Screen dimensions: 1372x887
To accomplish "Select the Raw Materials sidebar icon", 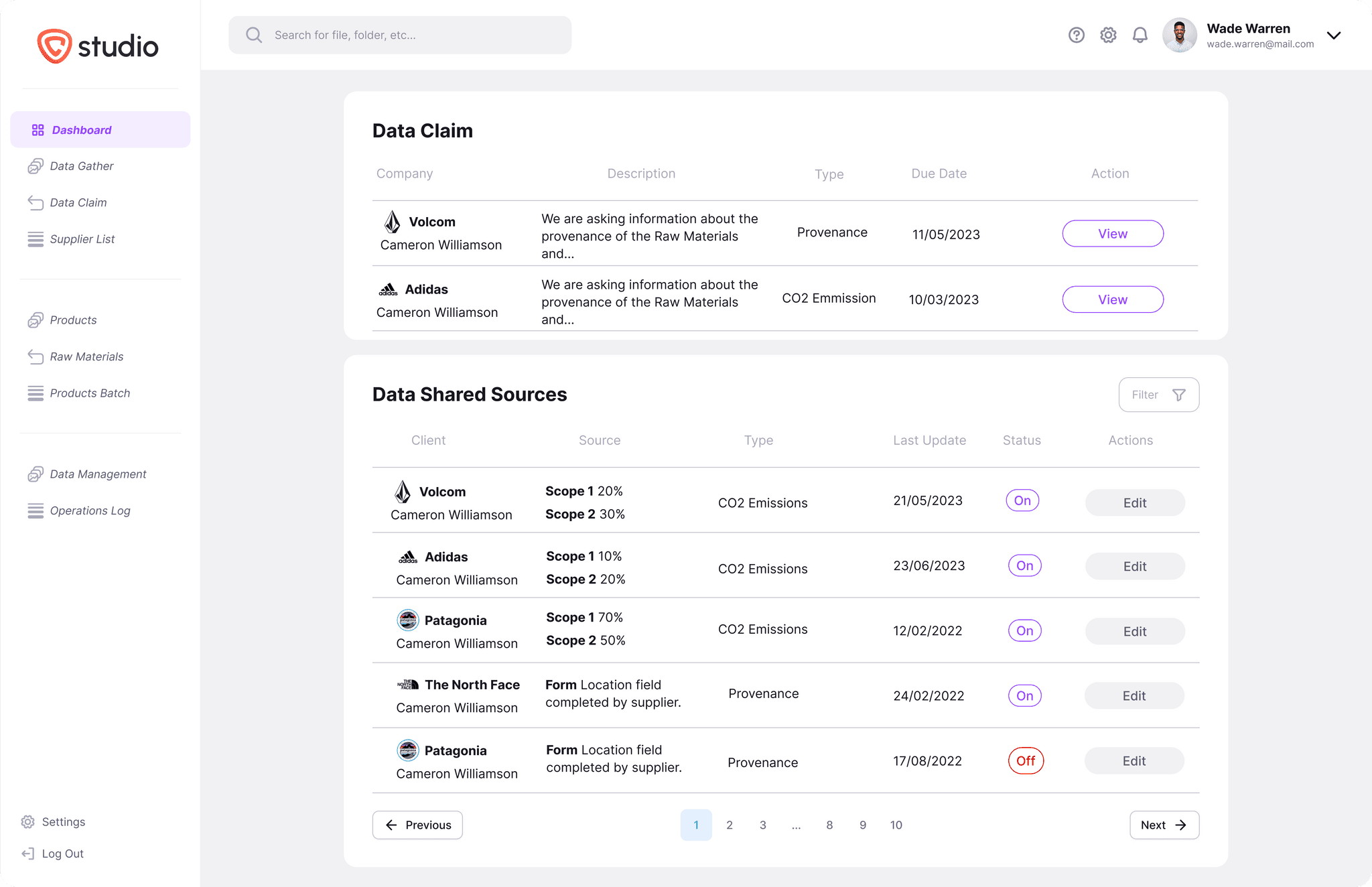I will pos(36,356).
